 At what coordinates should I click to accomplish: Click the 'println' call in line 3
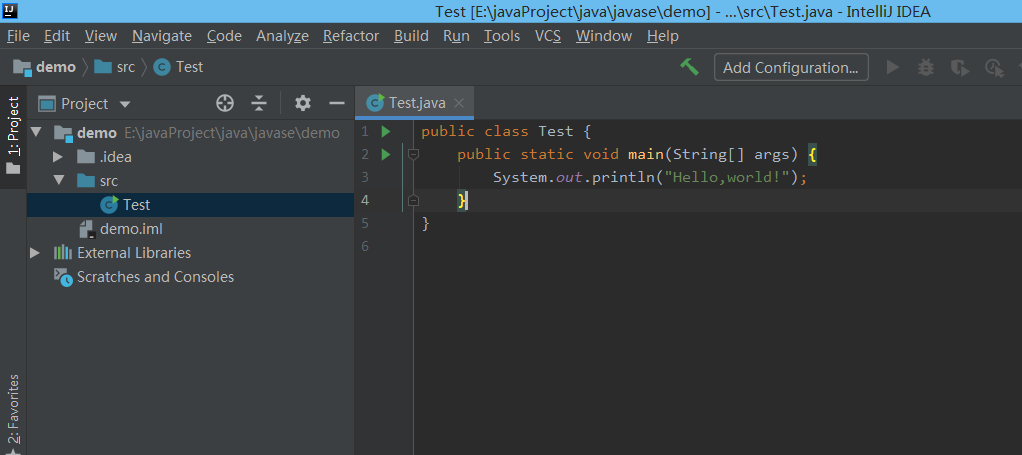tap(623, 177)
